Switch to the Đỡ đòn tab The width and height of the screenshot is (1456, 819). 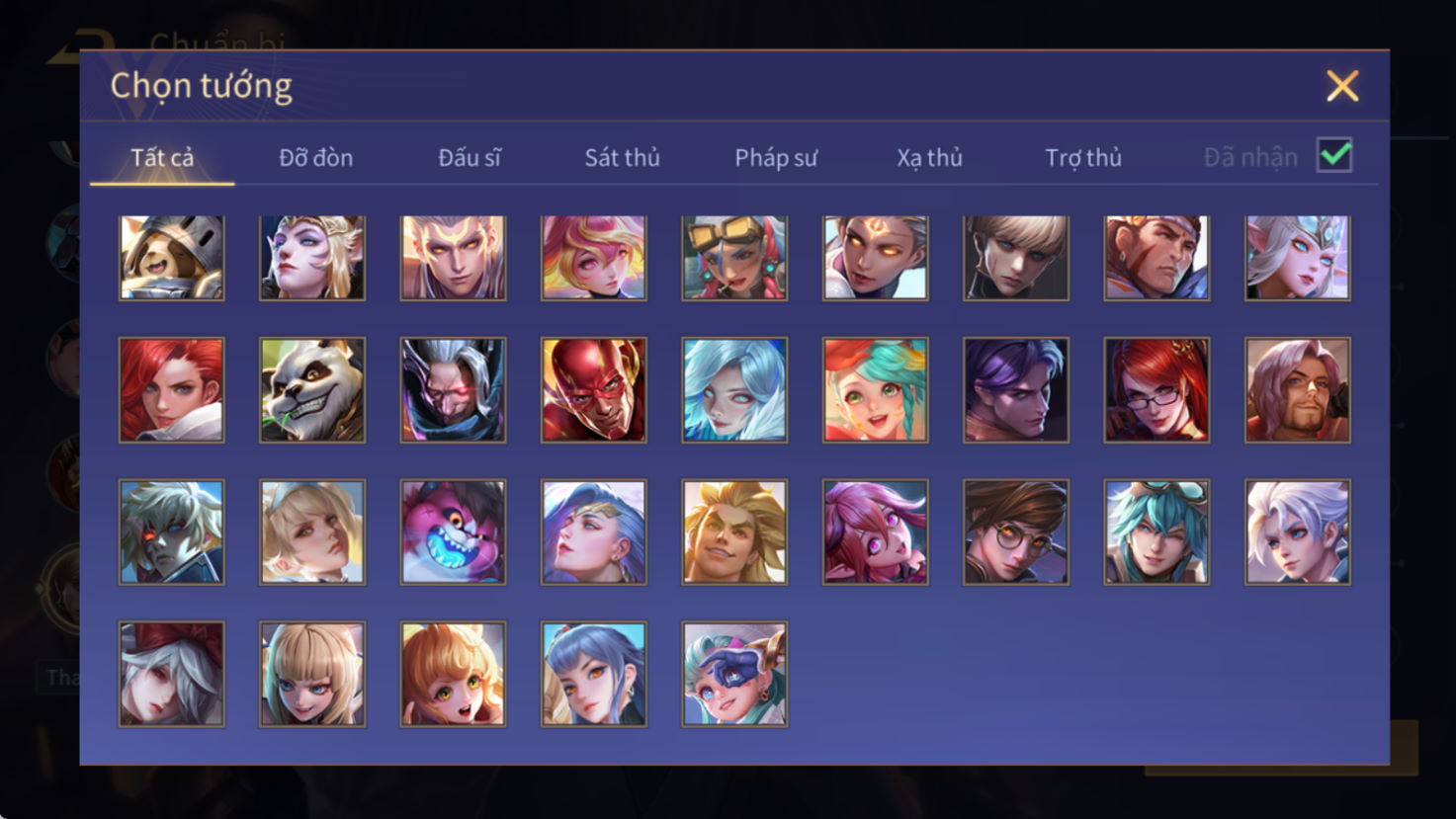(315, 157)
